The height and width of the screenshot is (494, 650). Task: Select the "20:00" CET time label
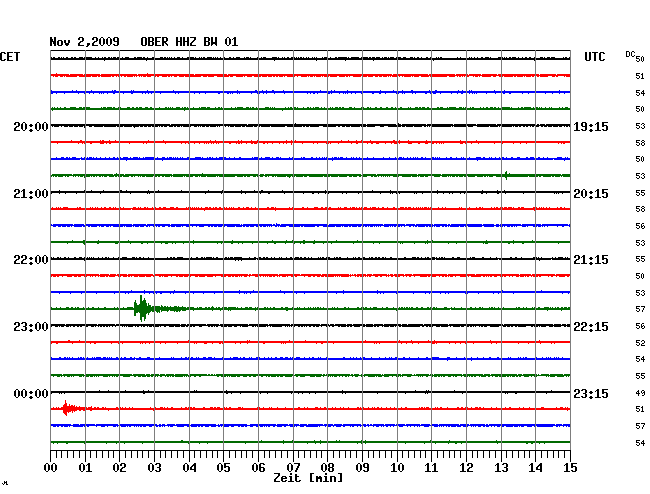click(x=31, y=127)
